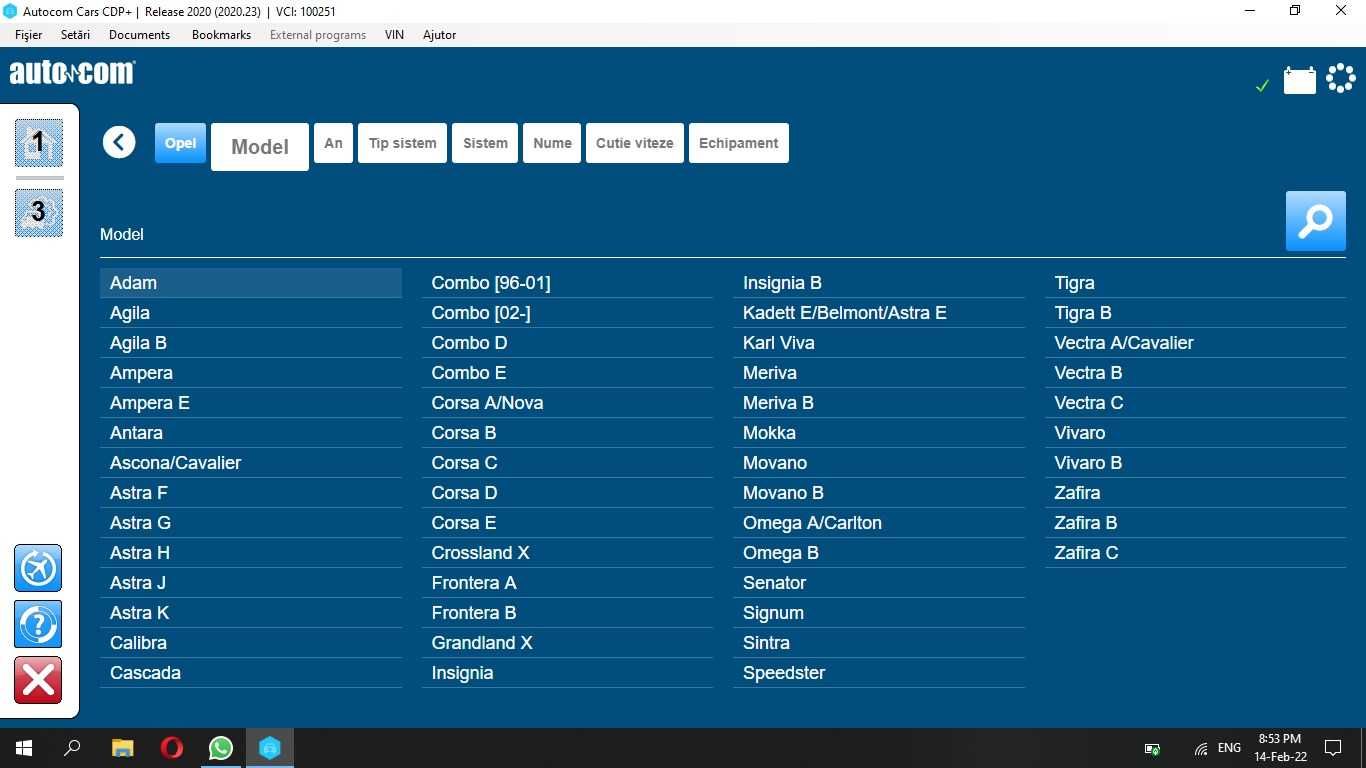The width and height of the screenshot is (1366, 768).
Task: Select the Calibra model
Action: tap(251, 643)
